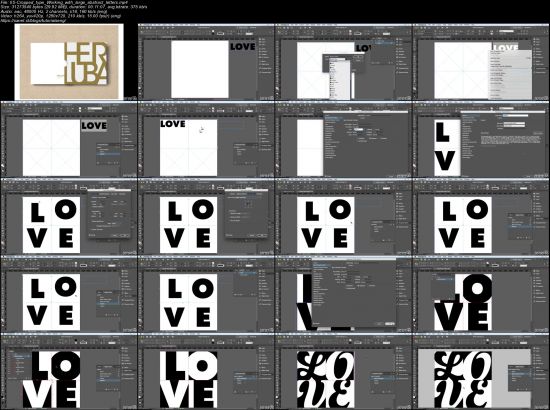Open frame with black-and-white inverted bold LOVE halves

coord(206,371)
